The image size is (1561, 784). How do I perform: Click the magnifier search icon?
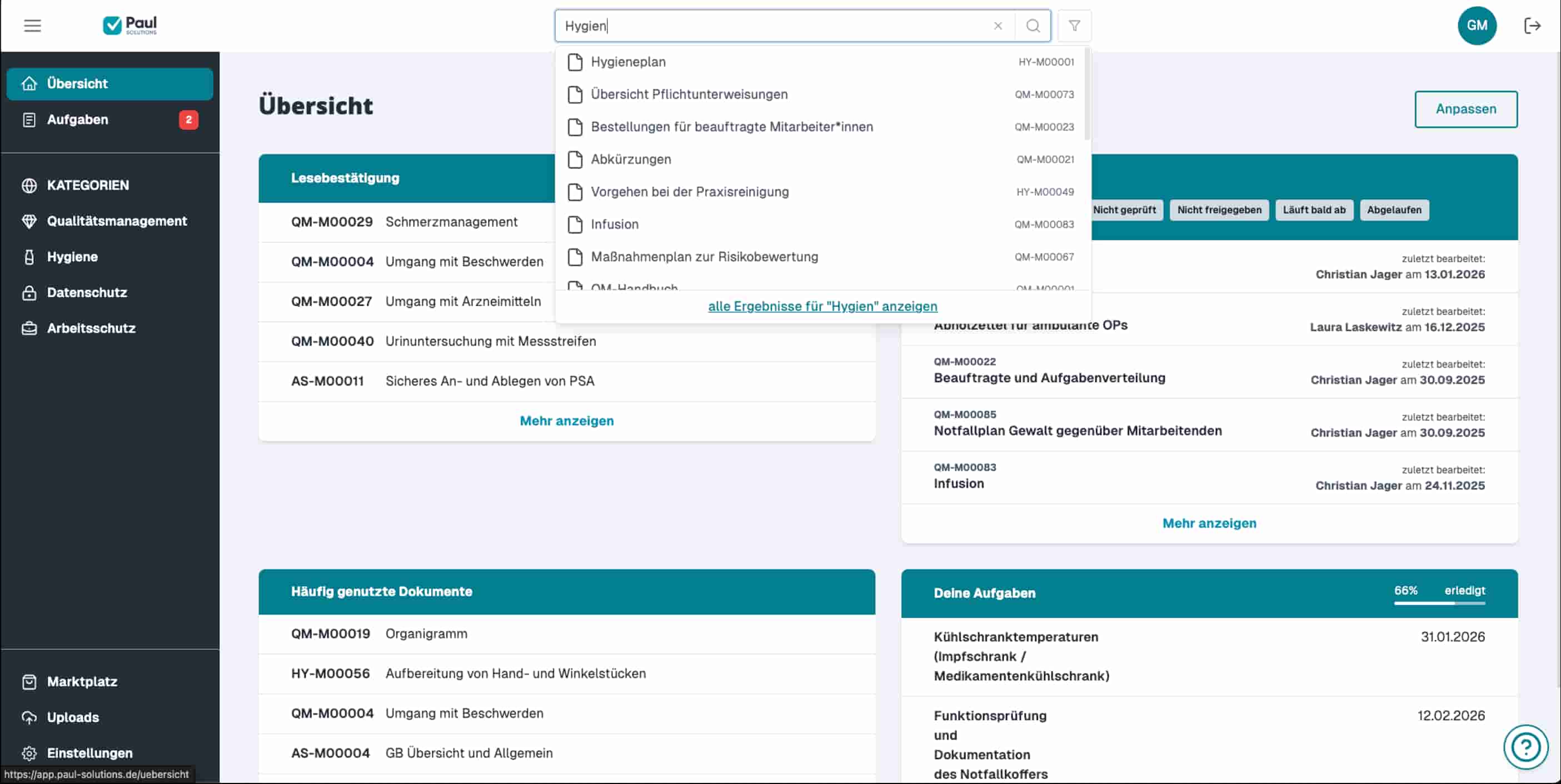[1033, 26]
